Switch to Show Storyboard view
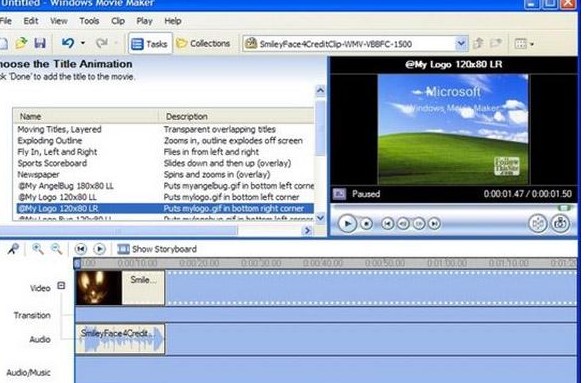Image resolution: width=586 pixels, height=383 pixels. click(x=157, y=249)
